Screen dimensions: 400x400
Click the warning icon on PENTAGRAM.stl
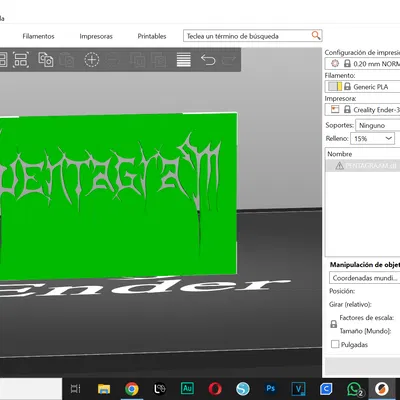(339, 166)
